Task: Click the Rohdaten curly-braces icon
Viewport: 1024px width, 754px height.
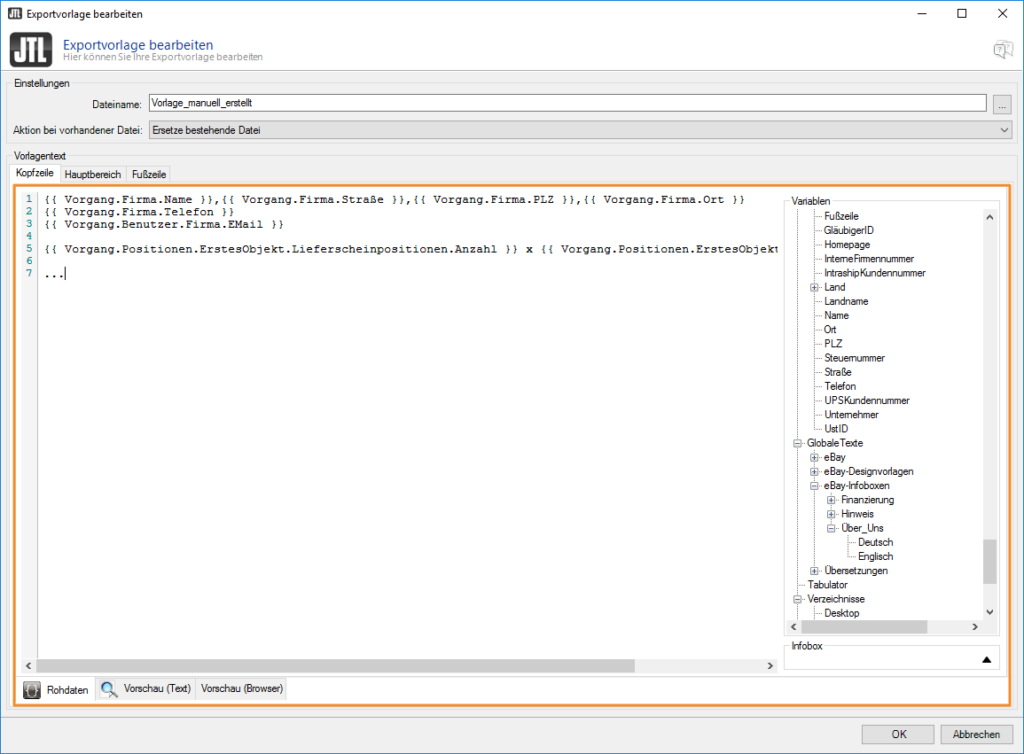Action: tap(32, 689)
